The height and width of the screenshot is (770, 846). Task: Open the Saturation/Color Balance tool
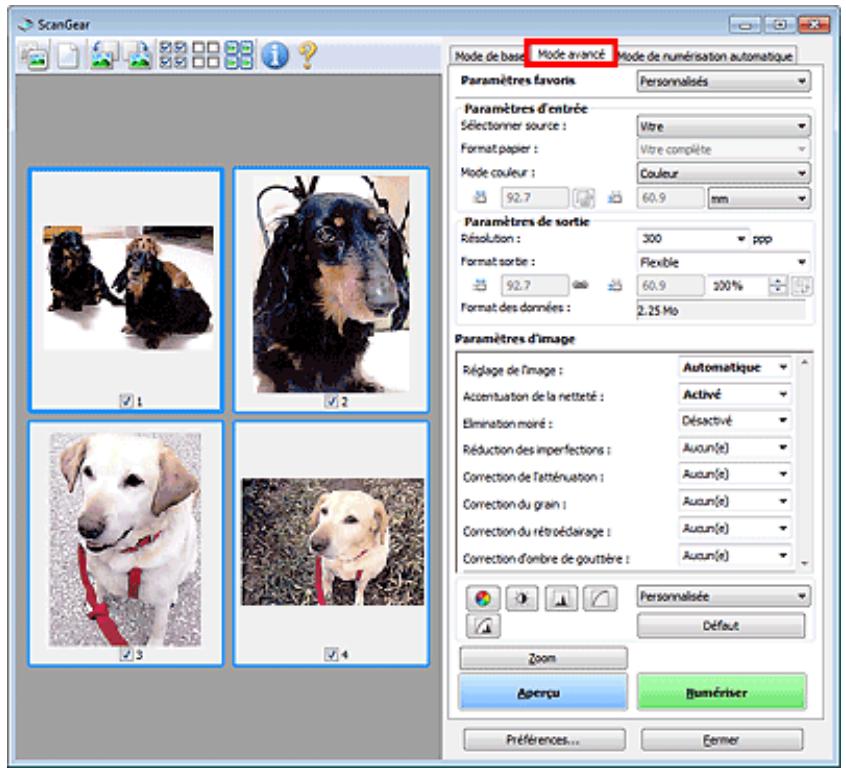coord(482,598)
